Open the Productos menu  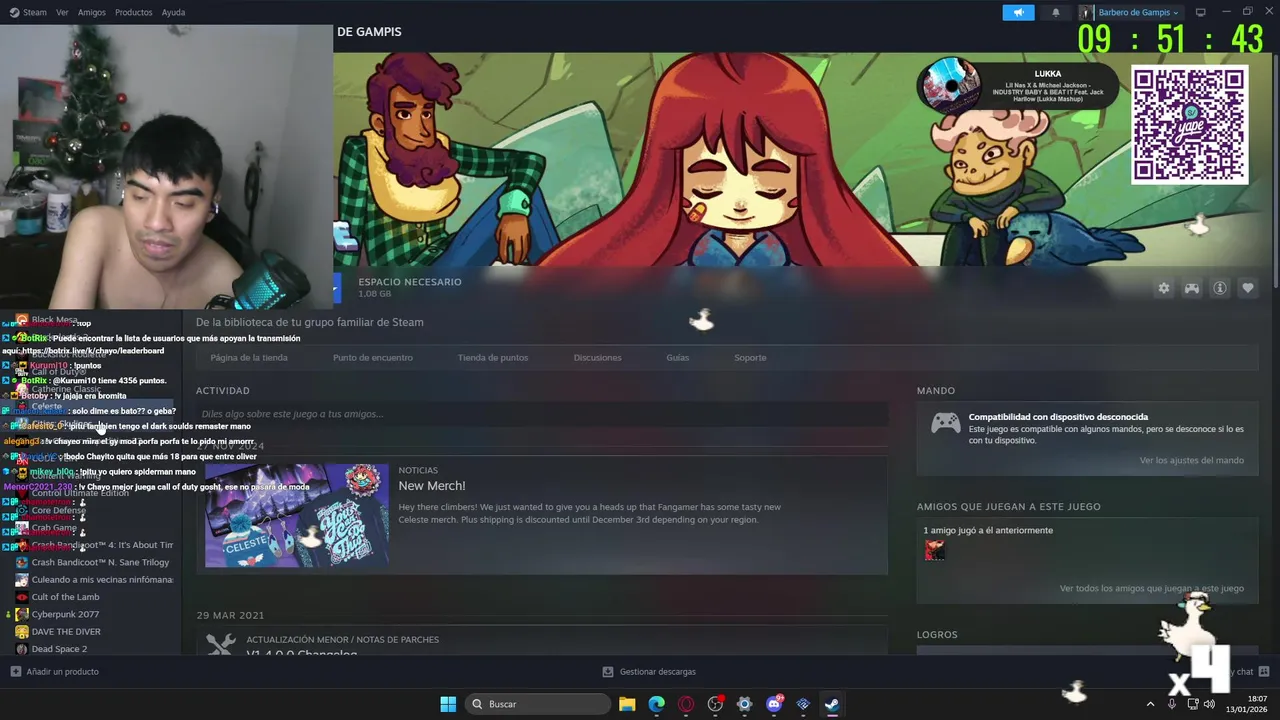[x=134, y=12]
